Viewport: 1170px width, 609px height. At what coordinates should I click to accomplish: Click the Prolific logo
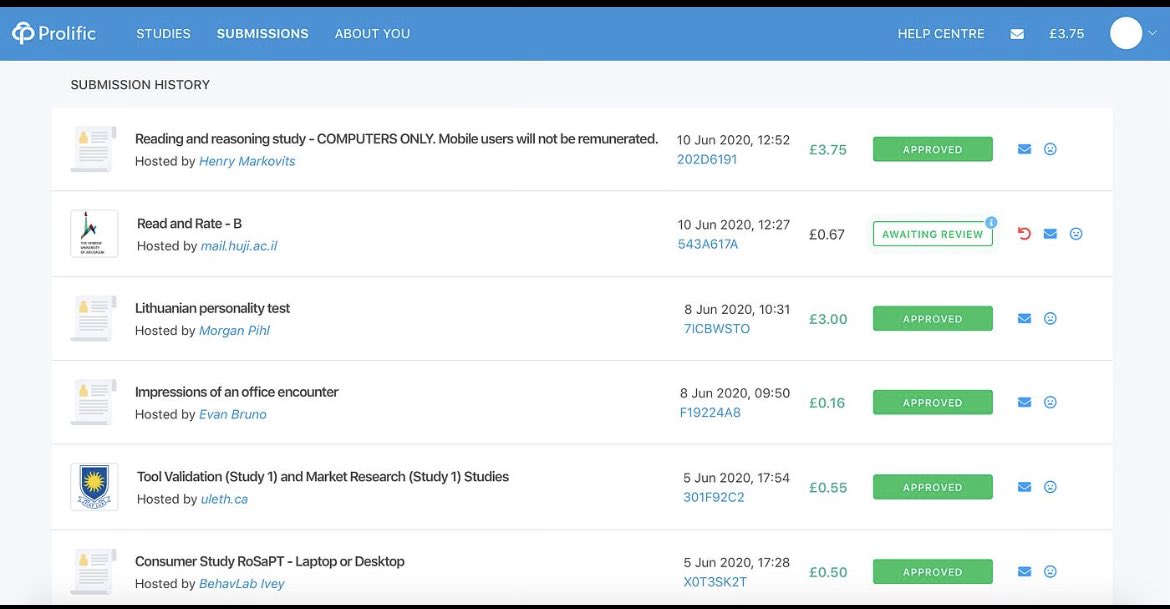click(54, 33)
